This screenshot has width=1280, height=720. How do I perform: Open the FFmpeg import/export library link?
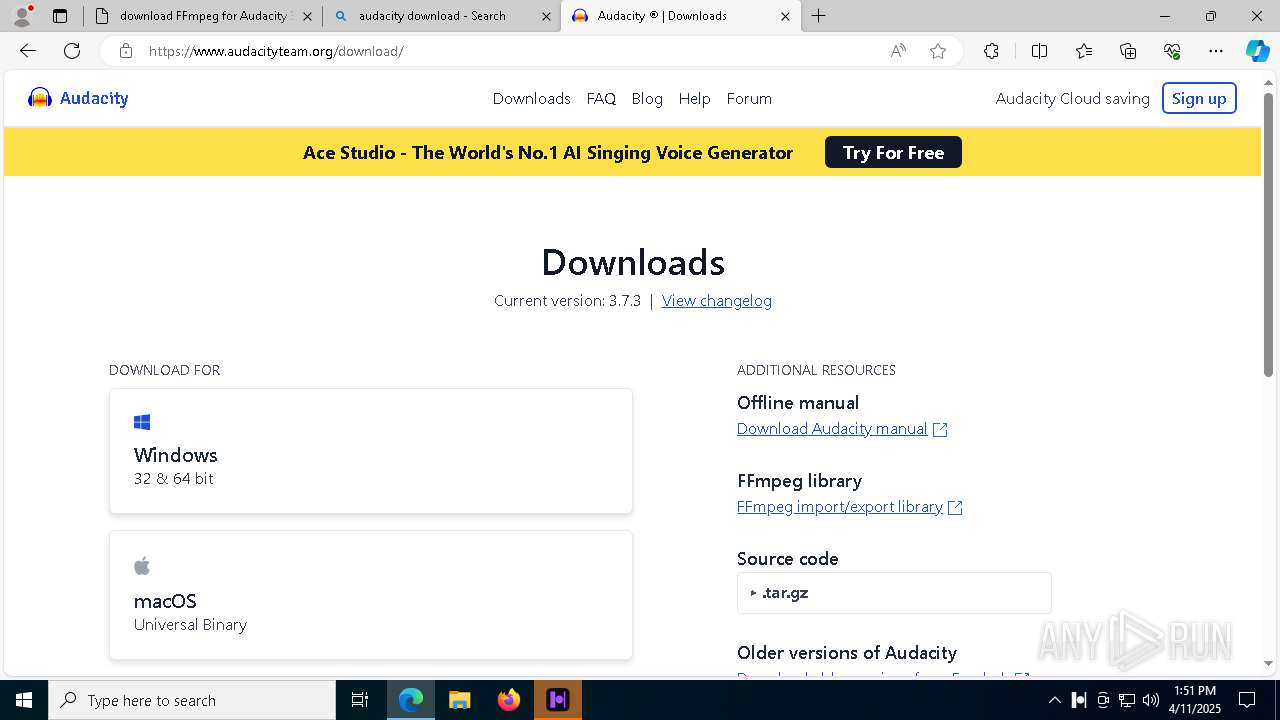click(x=849, y=506)
